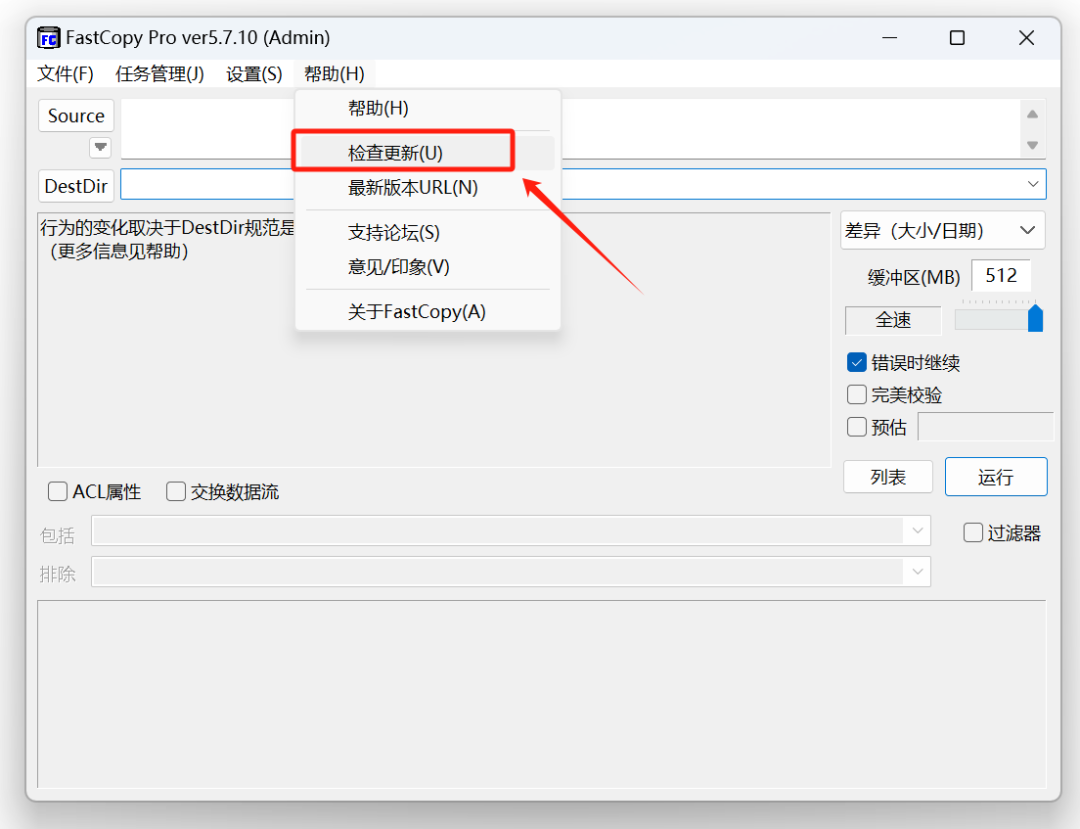Enable the ACL属性 checkbox

[57, 492]
